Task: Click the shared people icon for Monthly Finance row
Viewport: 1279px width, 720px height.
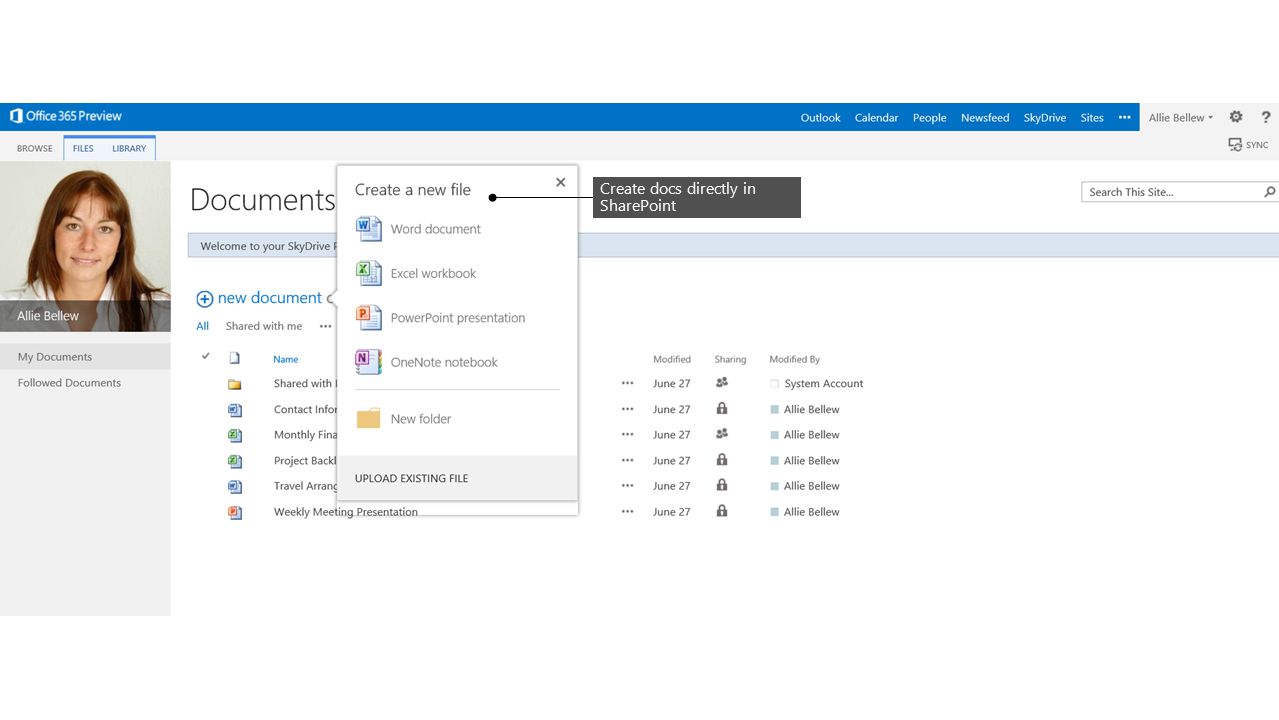Action: (722, 434)
